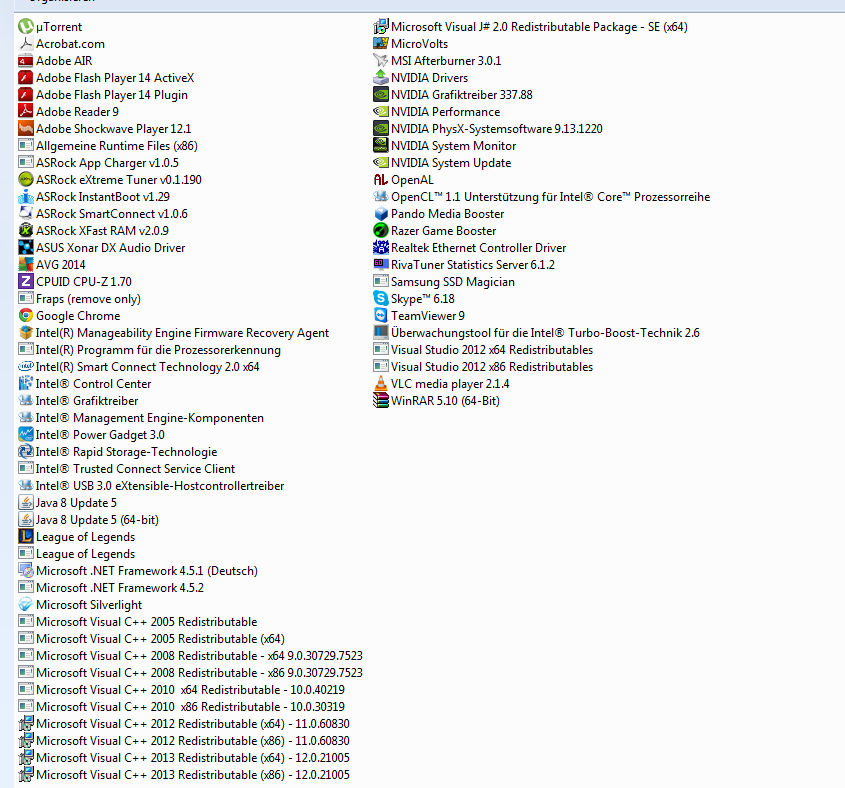The height and width of the screenshot is (788, 845).
Task: Click the Adobe Flash Player 14 ActiveX icon
Action: click(26, 78)
